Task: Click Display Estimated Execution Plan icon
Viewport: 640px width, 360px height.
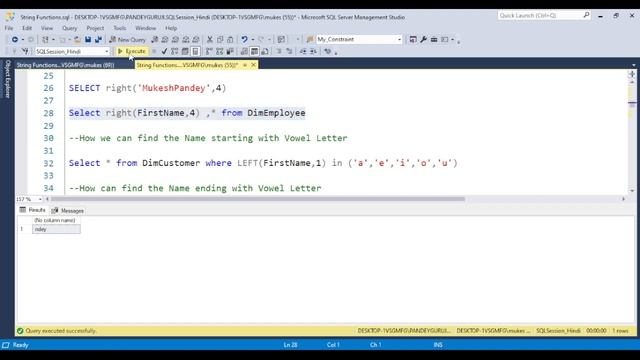Action: [174, 51]
